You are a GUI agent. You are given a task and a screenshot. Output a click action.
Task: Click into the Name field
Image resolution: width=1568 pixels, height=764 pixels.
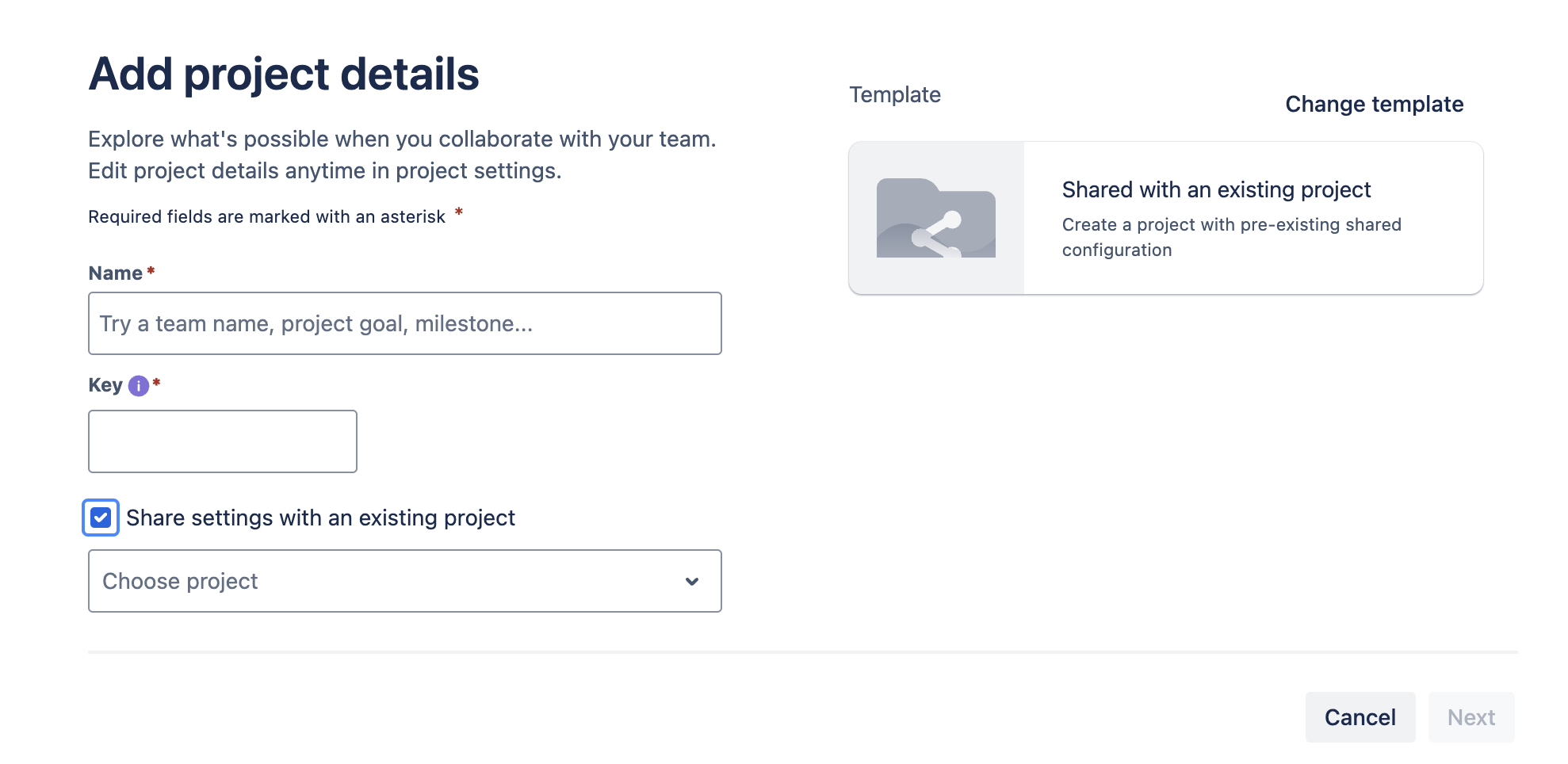click(x=404, y=323)
